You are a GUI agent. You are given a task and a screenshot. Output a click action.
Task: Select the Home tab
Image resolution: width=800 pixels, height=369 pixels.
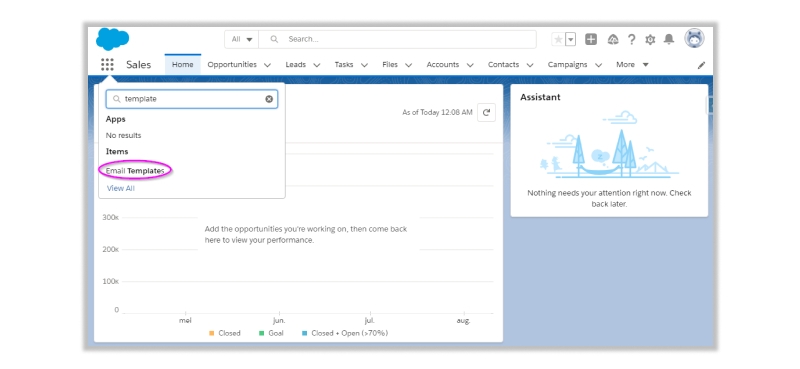click(x=183, y=65)
